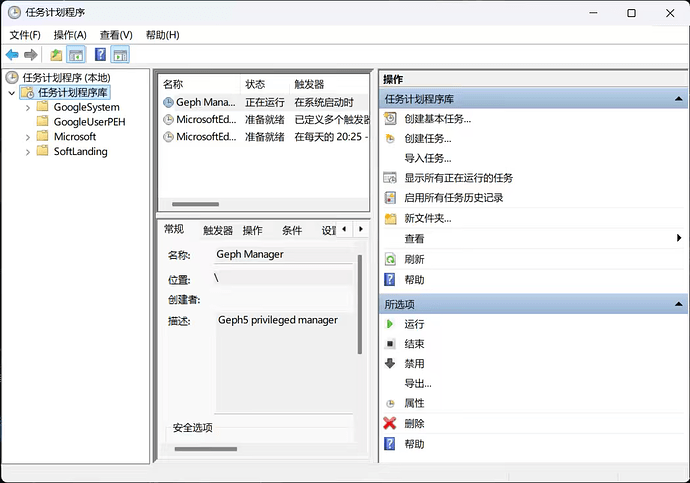The width and height of the screenshot is (690, 483).
Task: Toggle the show/hide console tree toolbar icon
Action: pos(76,55)
